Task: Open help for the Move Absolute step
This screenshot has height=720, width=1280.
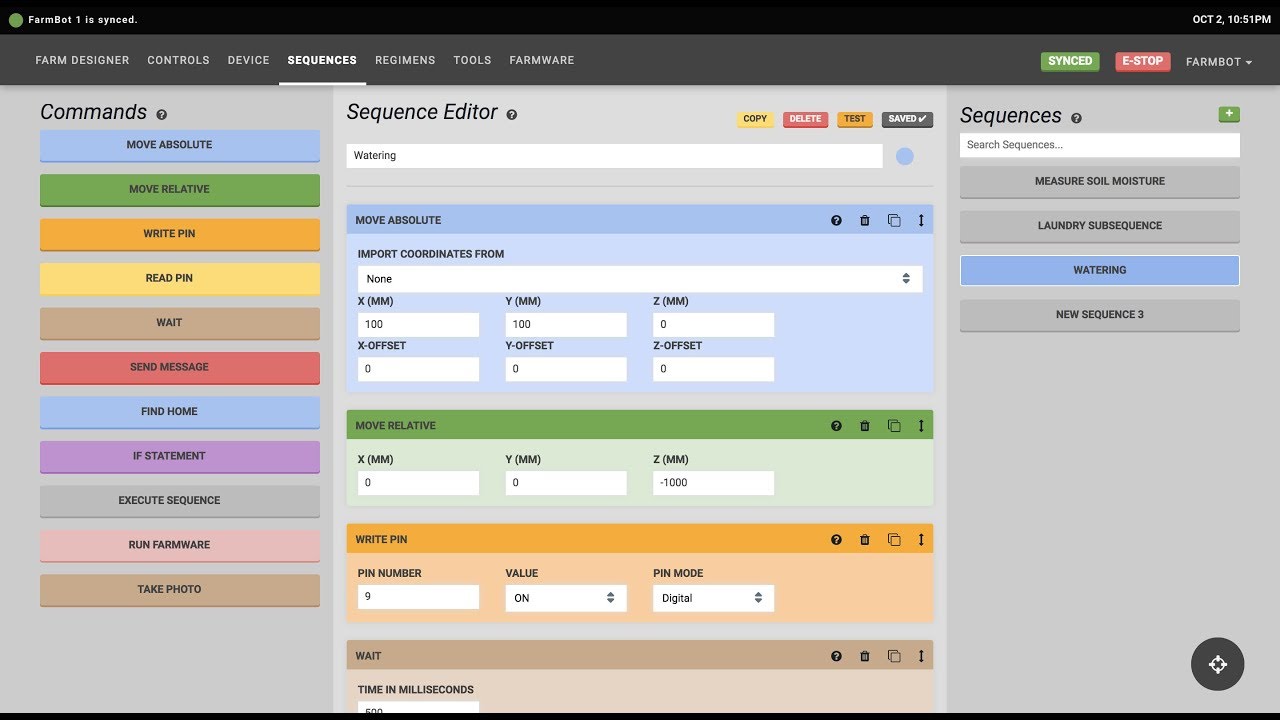Action: point(836,220)
